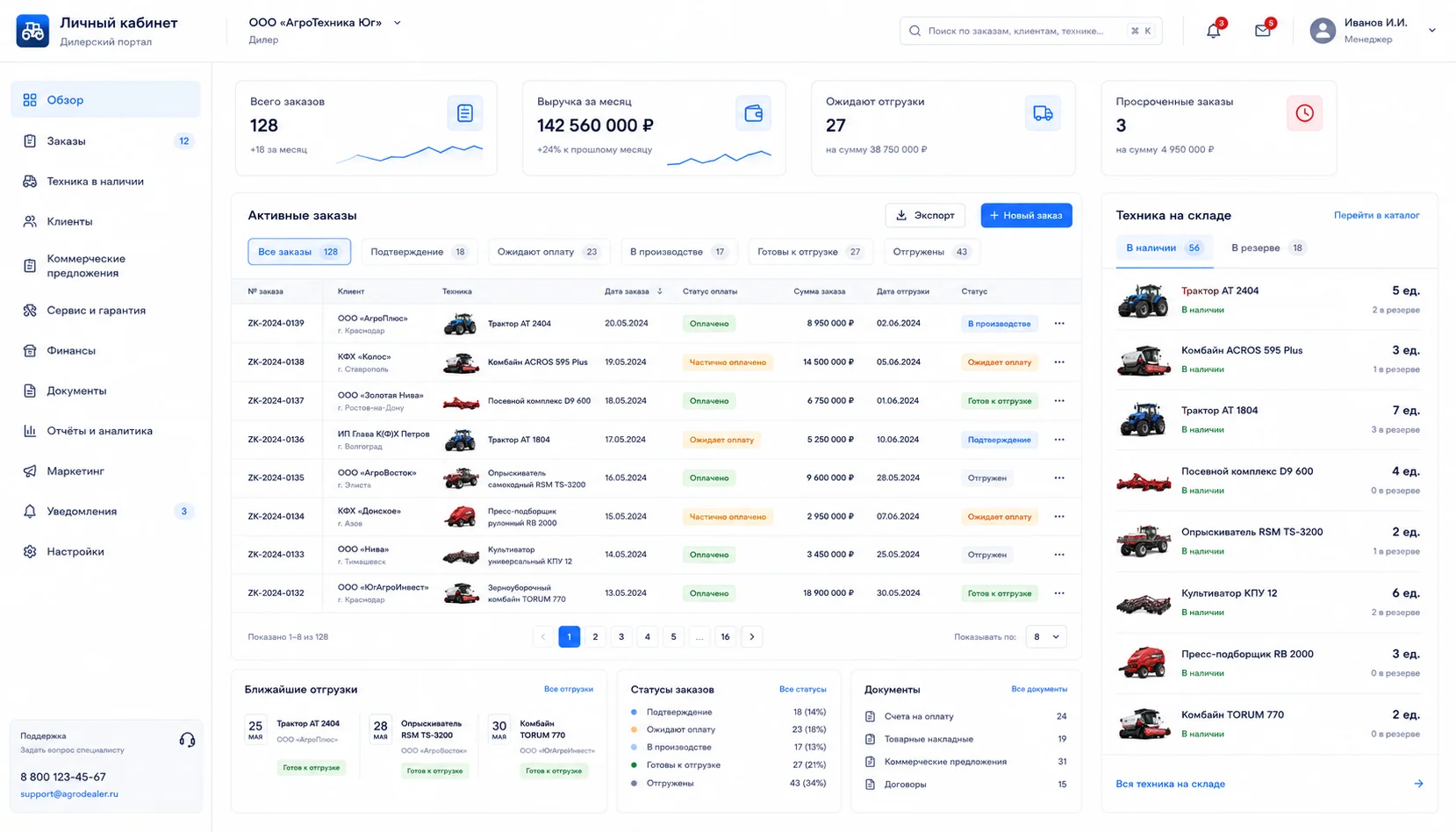Open the rows-per-page dropdown showing 8
The image size is (1456, 832).
(x=1046, y=637)
